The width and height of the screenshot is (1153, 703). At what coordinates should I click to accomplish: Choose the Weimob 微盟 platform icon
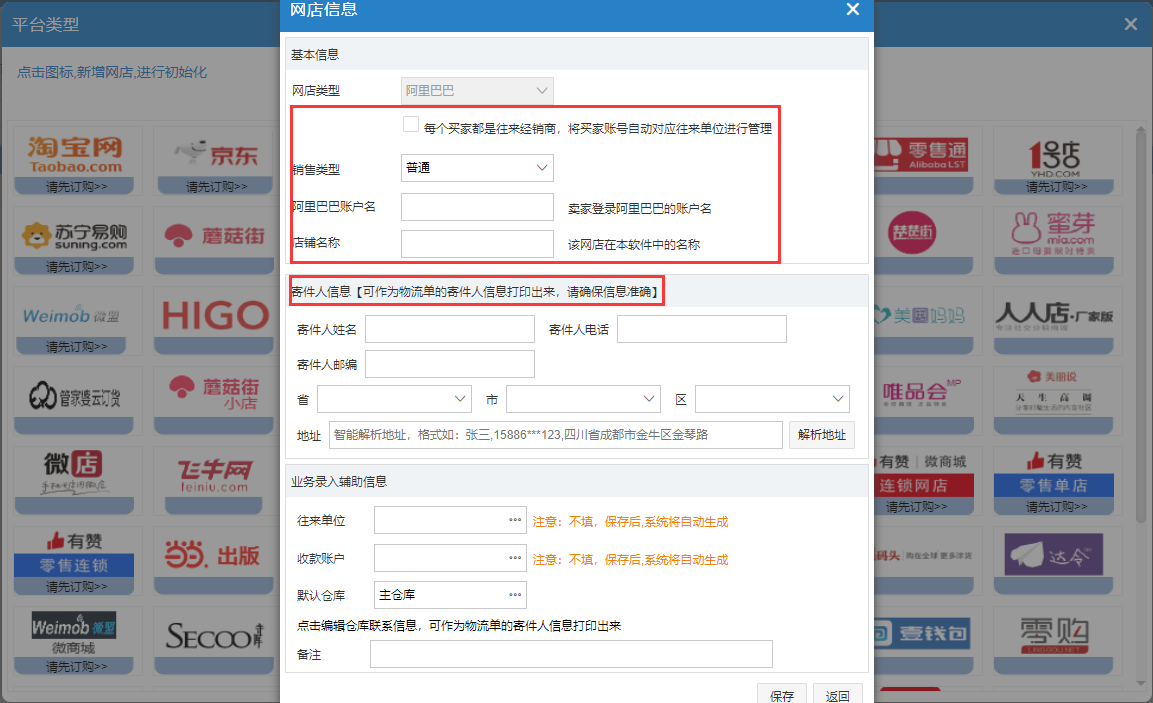[71, 315]
